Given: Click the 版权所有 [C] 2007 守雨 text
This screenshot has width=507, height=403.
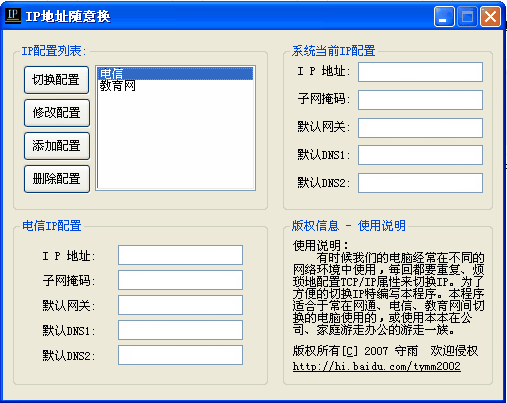Looking at the screenshot, I should 355,351.
